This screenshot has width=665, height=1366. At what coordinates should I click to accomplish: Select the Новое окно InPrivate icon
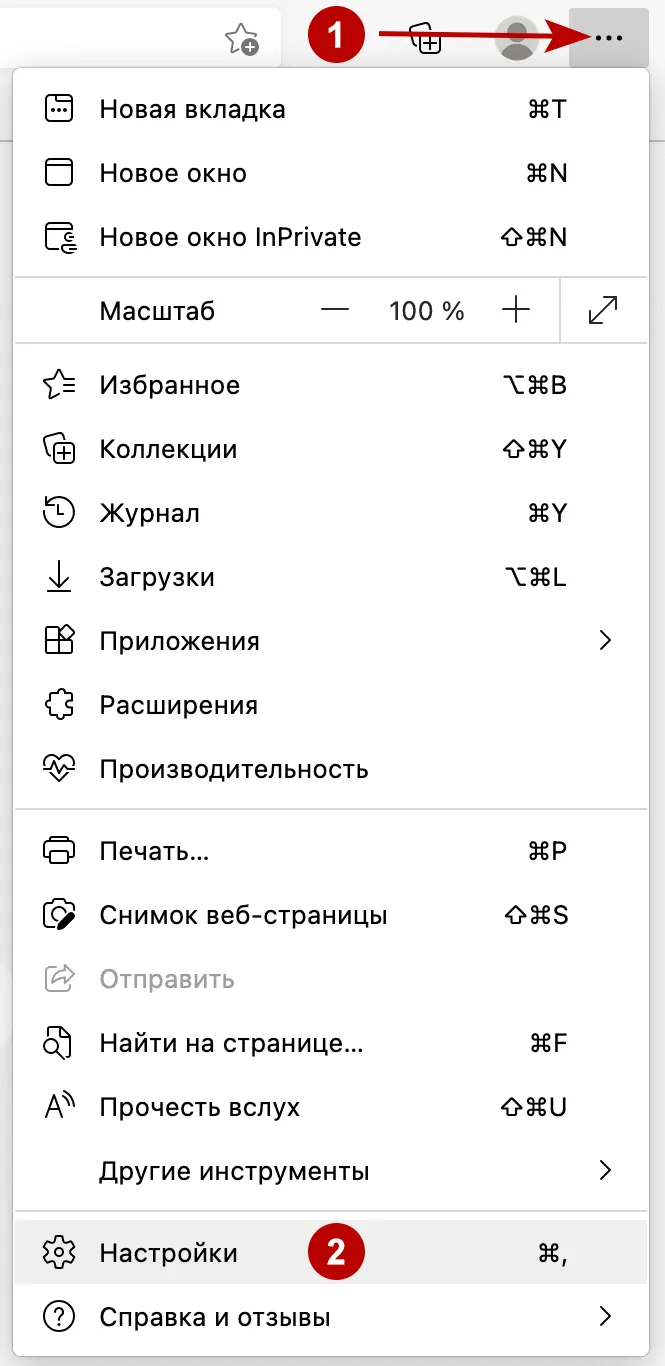point(60,237)
